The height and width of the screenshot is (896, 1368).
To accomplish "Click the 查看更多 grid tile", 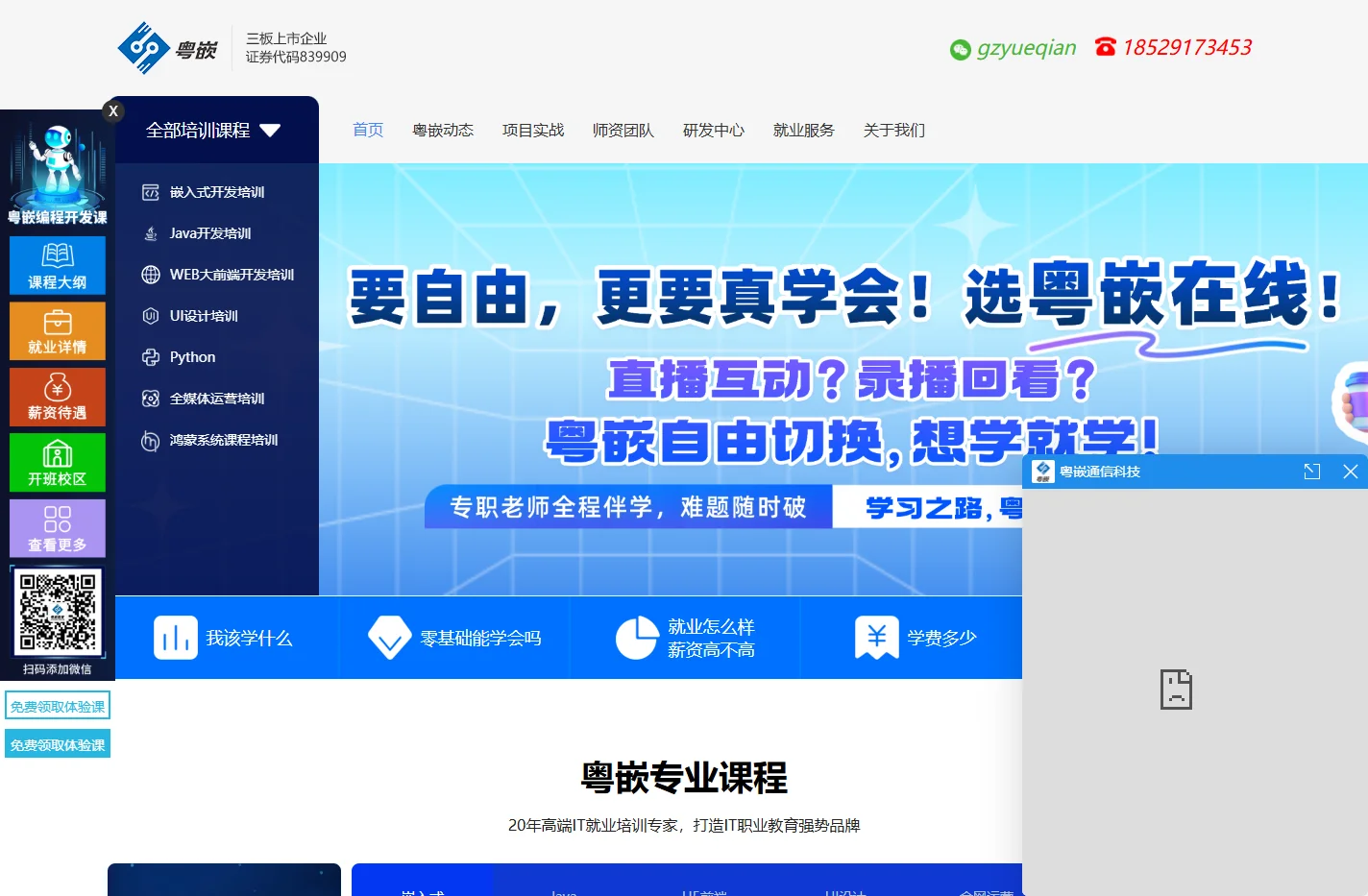I will coord(58,528).
